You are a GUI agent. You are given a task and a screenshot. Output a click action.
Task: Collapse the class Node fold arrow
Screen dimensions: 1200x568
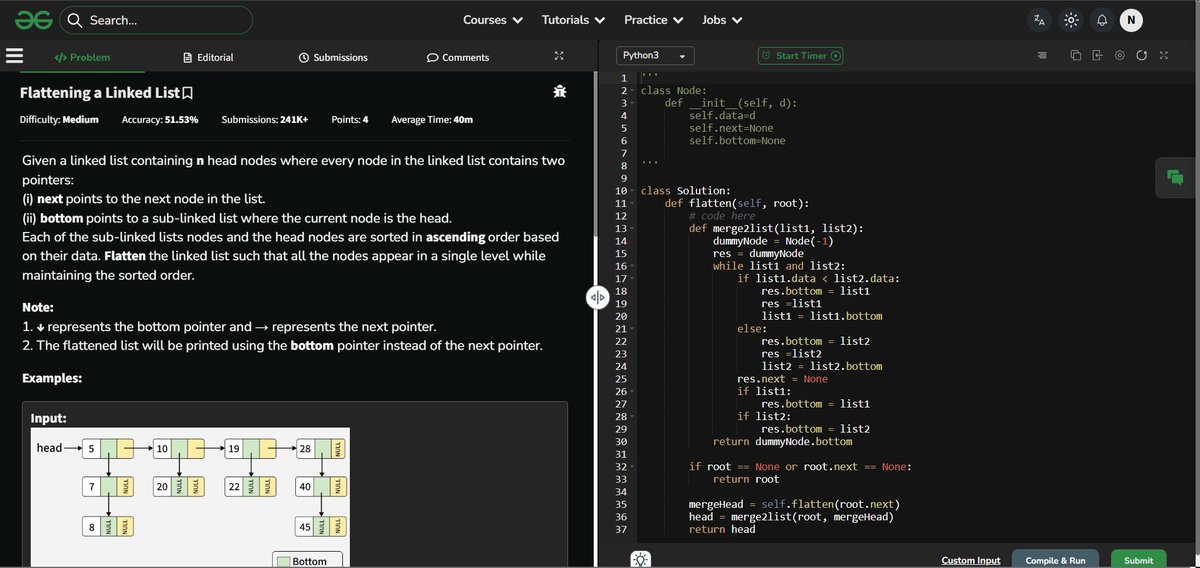tap(633, 91)
